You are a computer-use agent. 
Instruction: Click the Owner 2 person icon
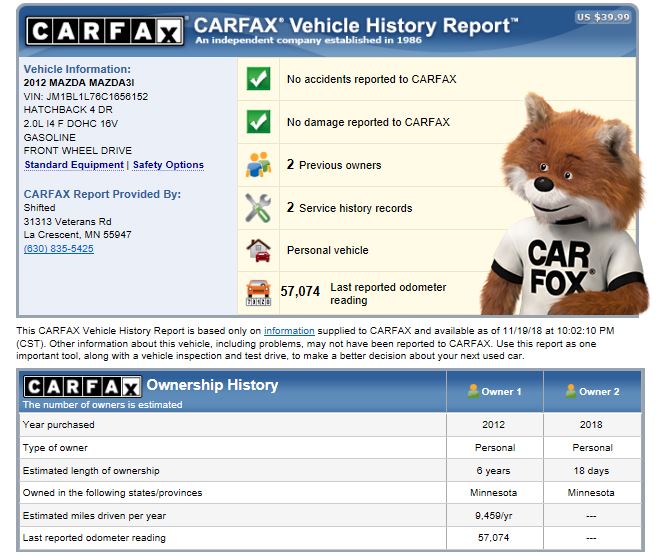(571, 391)
